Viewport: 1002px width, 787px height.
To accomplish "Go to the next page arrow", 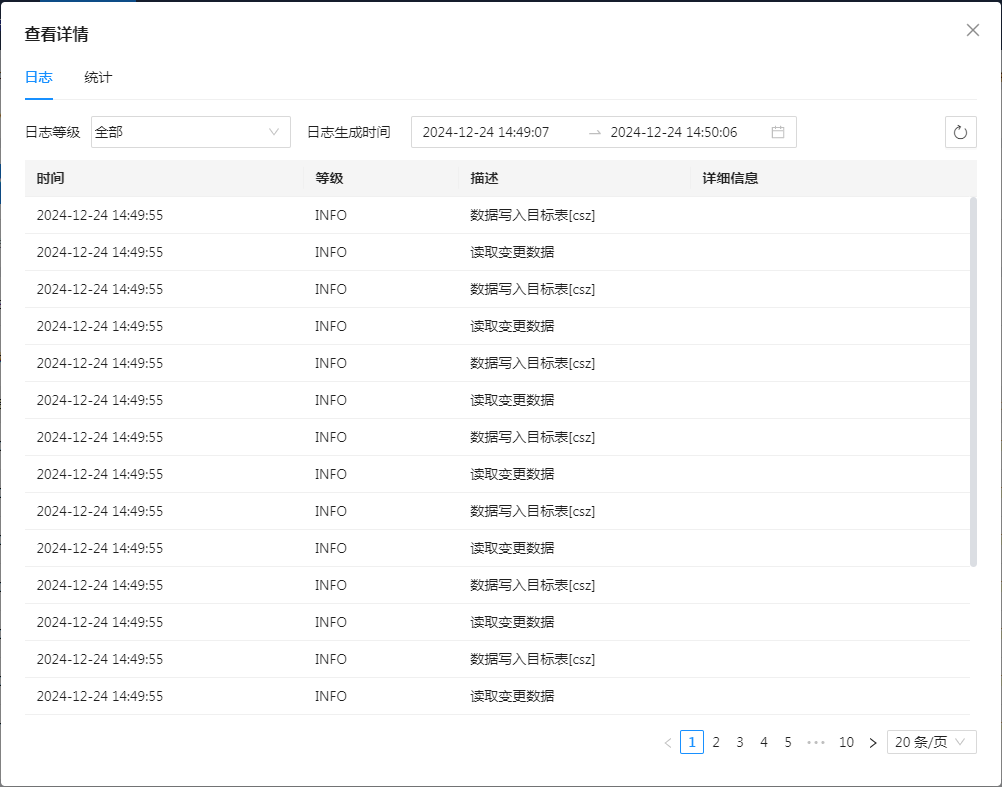I will (872, 742).
